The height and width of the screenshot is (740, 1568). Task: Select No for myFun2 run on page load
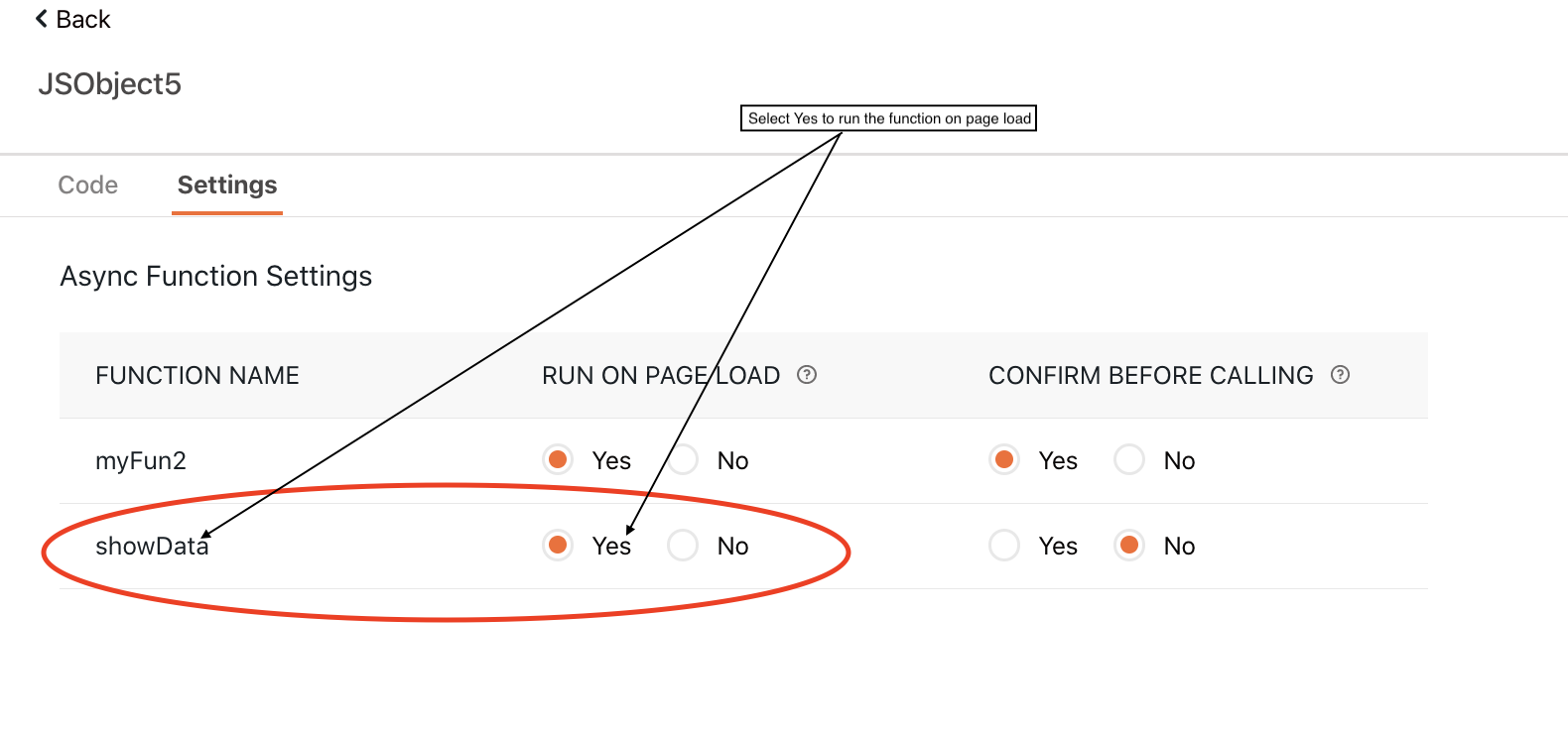[683, 459]
